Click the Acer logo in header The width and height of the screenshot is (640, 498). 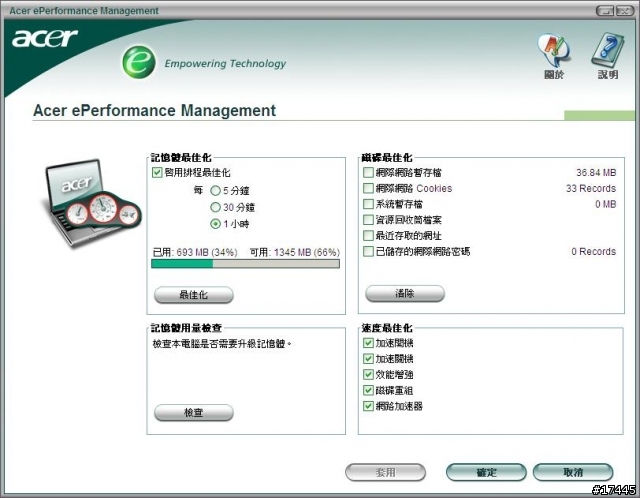(45, 38)
